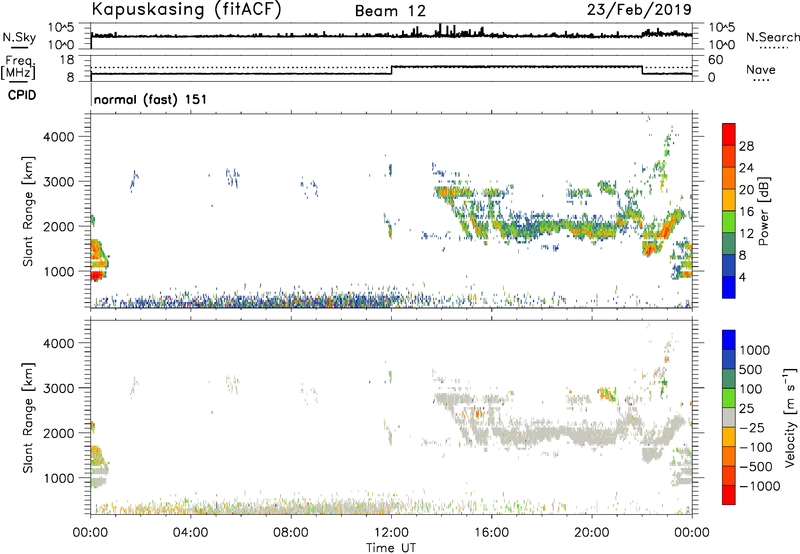Click the red -1000 velocity colorbar swatch
Image resolution: width=800 pixels, height=554 pixels.
pos(729,495)
